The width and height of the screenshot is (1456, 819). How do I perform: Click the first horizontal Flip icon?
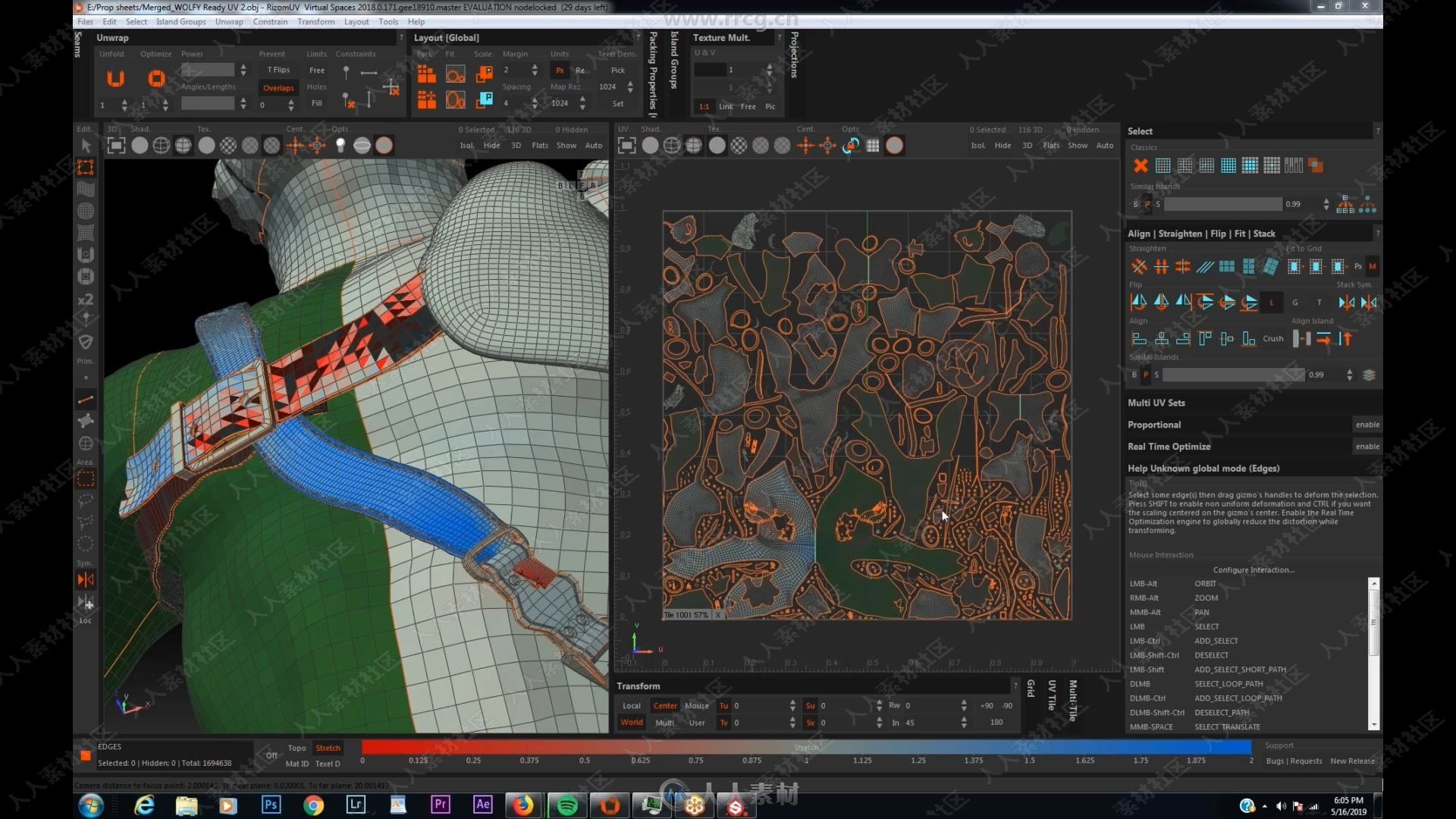(x=1139, y=302)
